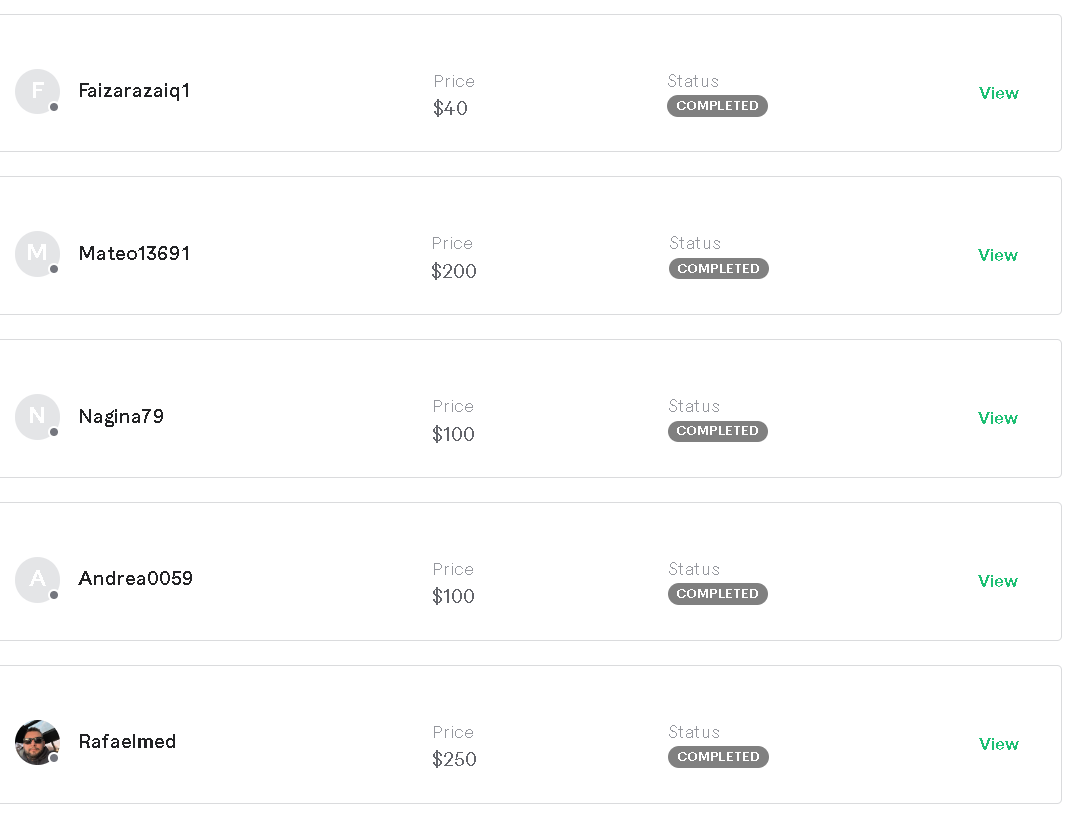Click the Completed badge for Mateo13691

(718, 269)
